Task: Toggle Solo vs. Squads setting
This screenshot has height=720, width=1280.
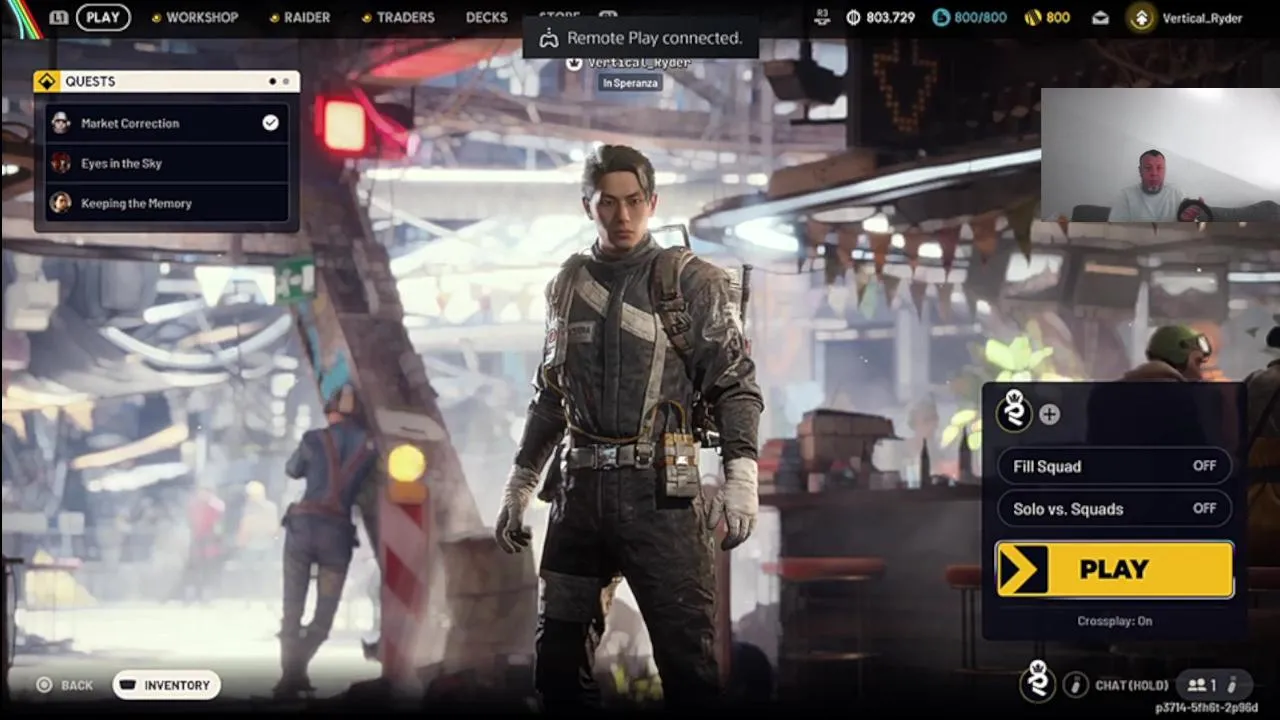Action: tap(1114, 509)
